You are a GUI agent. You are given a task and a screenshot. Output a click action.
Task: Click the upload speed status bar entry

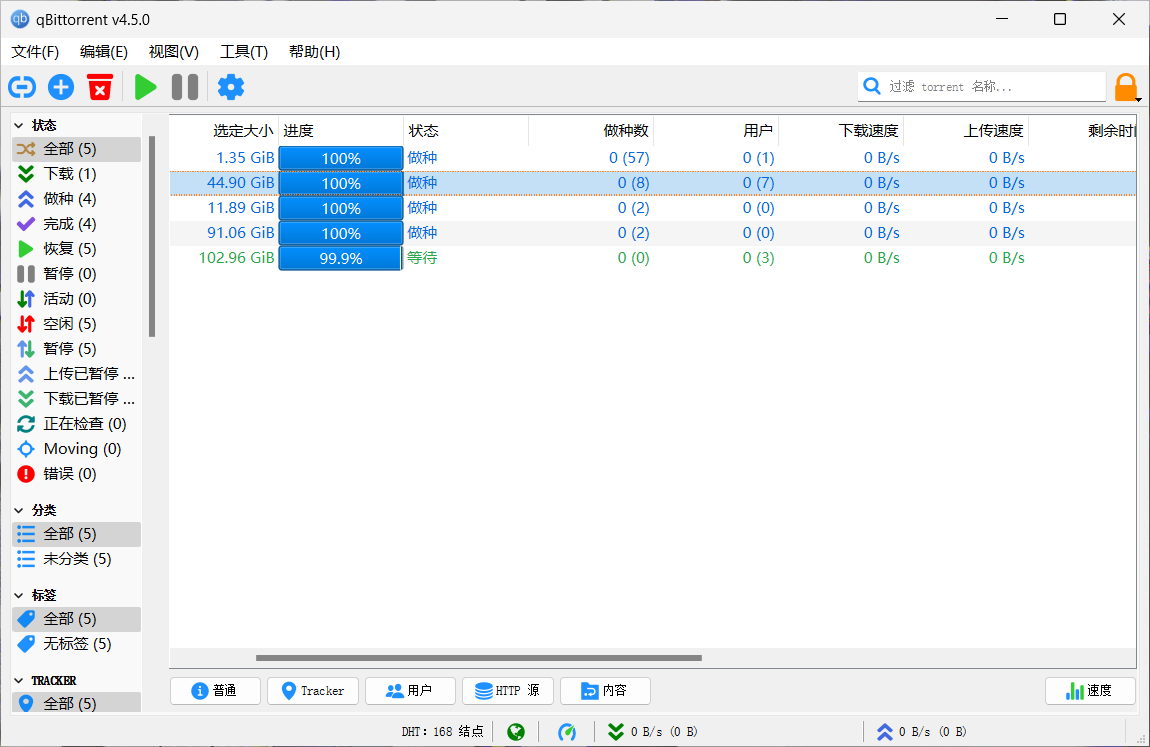pyautogui.click(x=921, y=732)
